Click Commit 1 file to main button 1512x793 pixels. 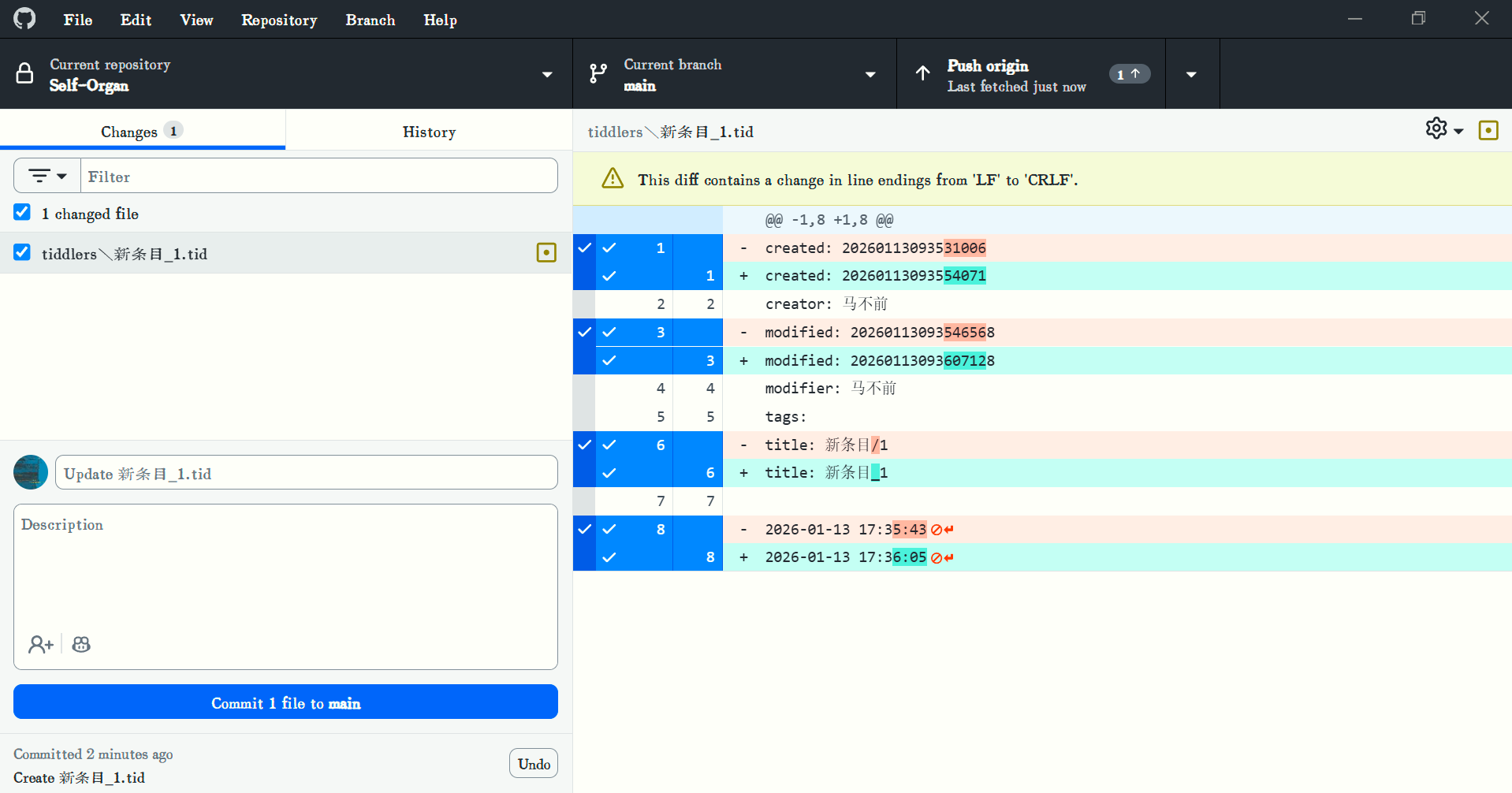click(285, 702)
